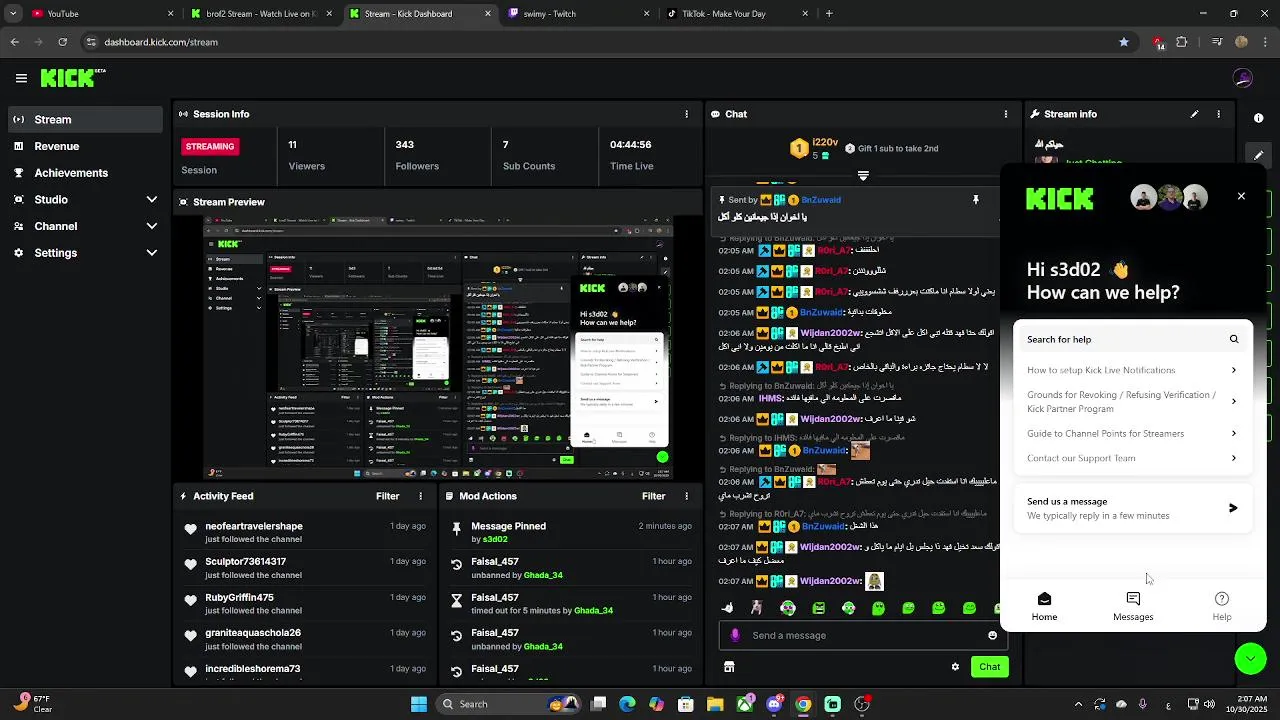The height and width of the screenshot is (720, 1280).
Task: Open Guide to Channel Points for Streamers
Action: point(1132,434)
